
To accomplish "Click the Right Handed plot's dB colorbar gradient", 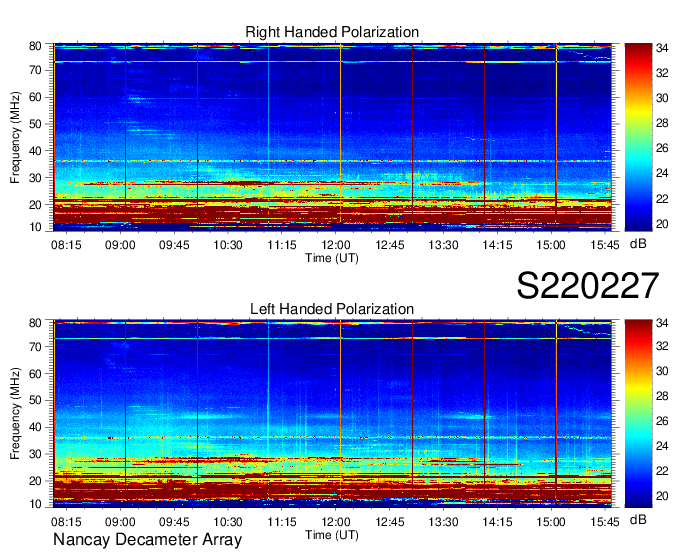I will 638,137.
